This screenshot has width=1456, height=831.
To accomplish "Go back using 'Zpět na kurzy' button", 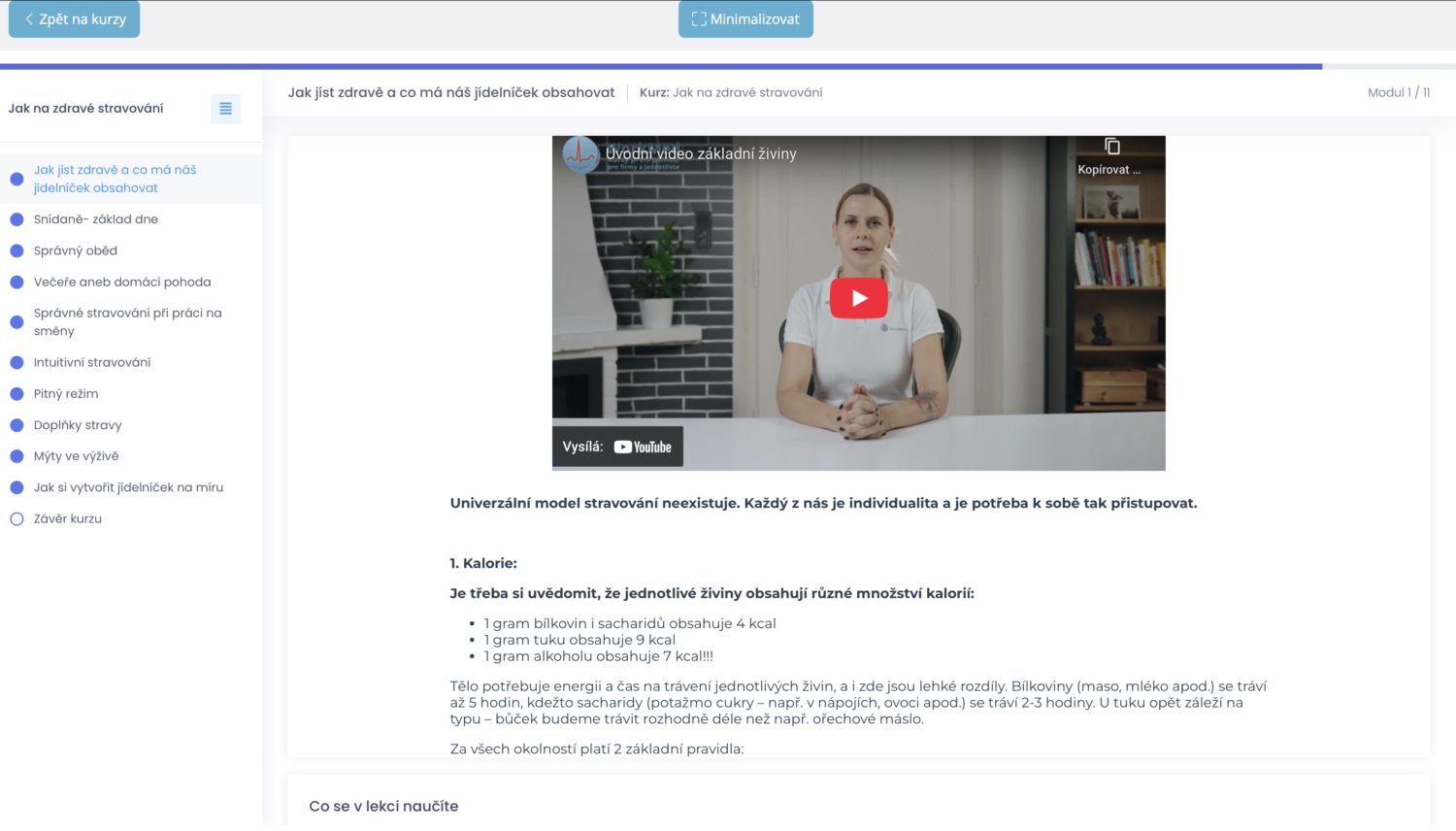I will tap(75, 19).
